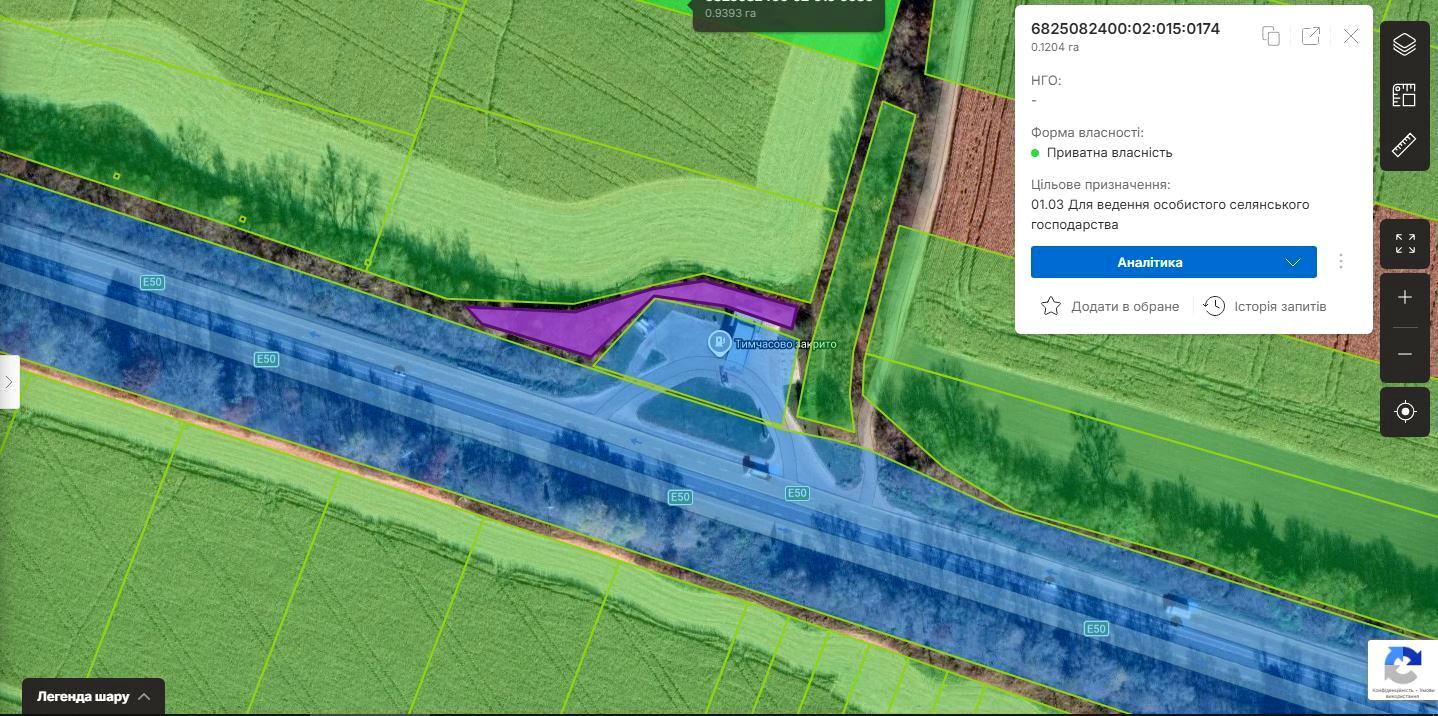This screenshot has height=716, width=1438.
Task: Copy the cadastral number 6825082400:02:015:0174
Action: (x=1271, y=36)
